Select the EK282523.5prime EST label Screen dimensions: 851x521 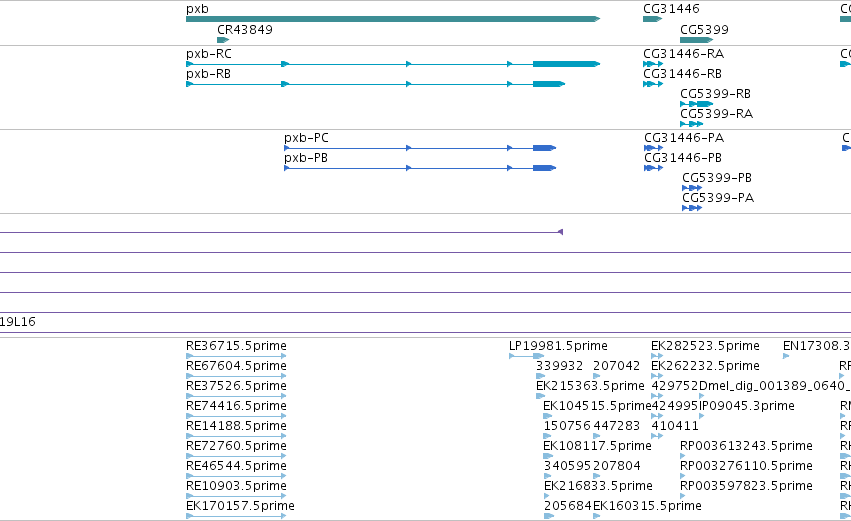(x=705, y=346)
